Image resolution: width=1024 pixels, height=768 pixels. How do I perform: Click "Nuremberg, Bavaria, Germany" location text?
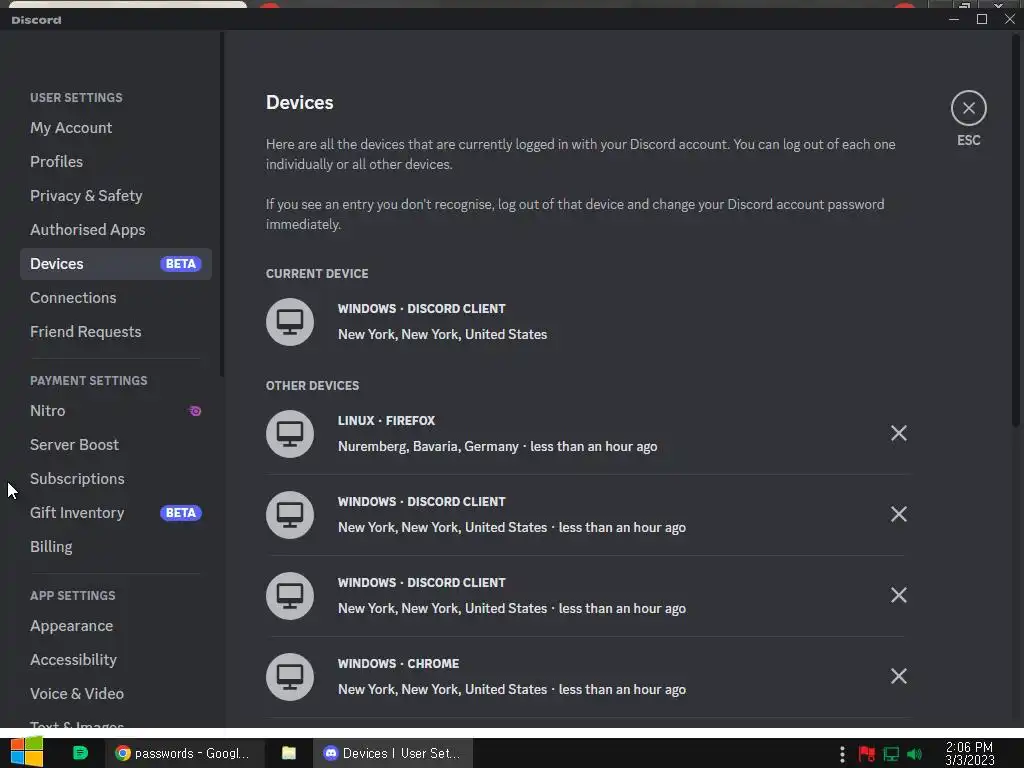(428, 447)
